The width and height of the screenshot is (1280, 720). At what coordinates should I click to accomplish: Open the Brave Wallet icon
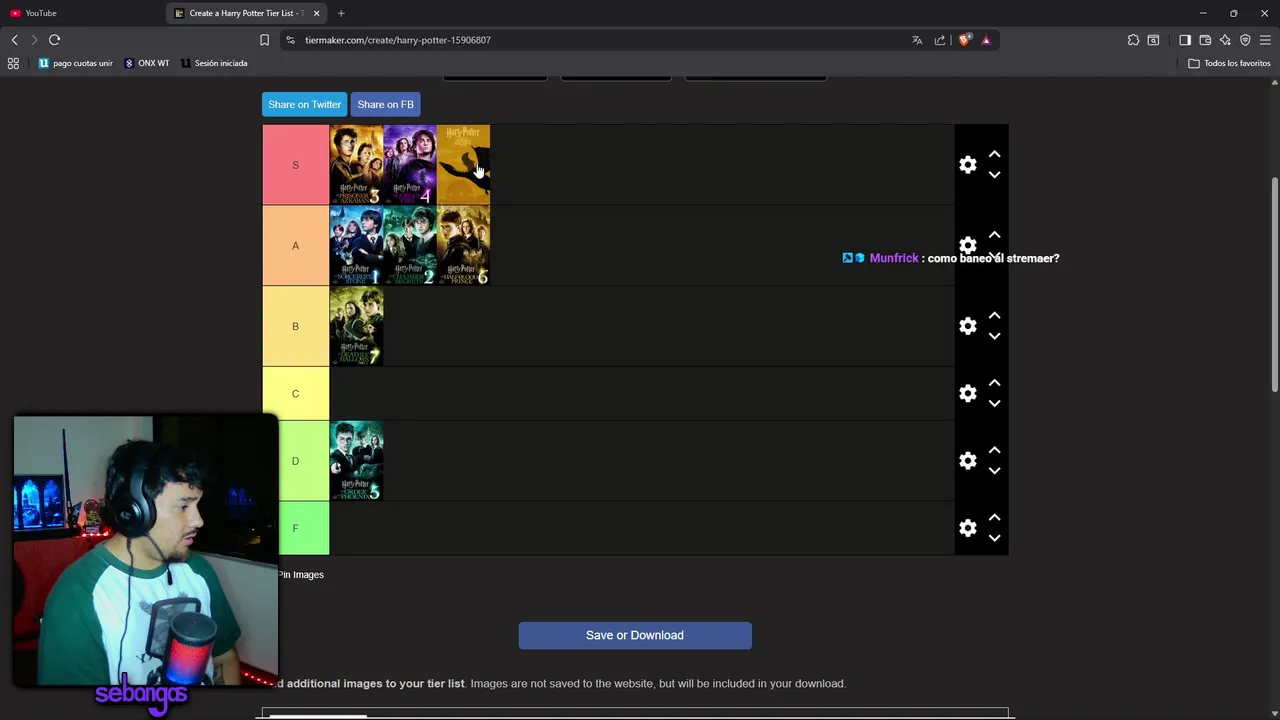click(x=1205, y=40)
